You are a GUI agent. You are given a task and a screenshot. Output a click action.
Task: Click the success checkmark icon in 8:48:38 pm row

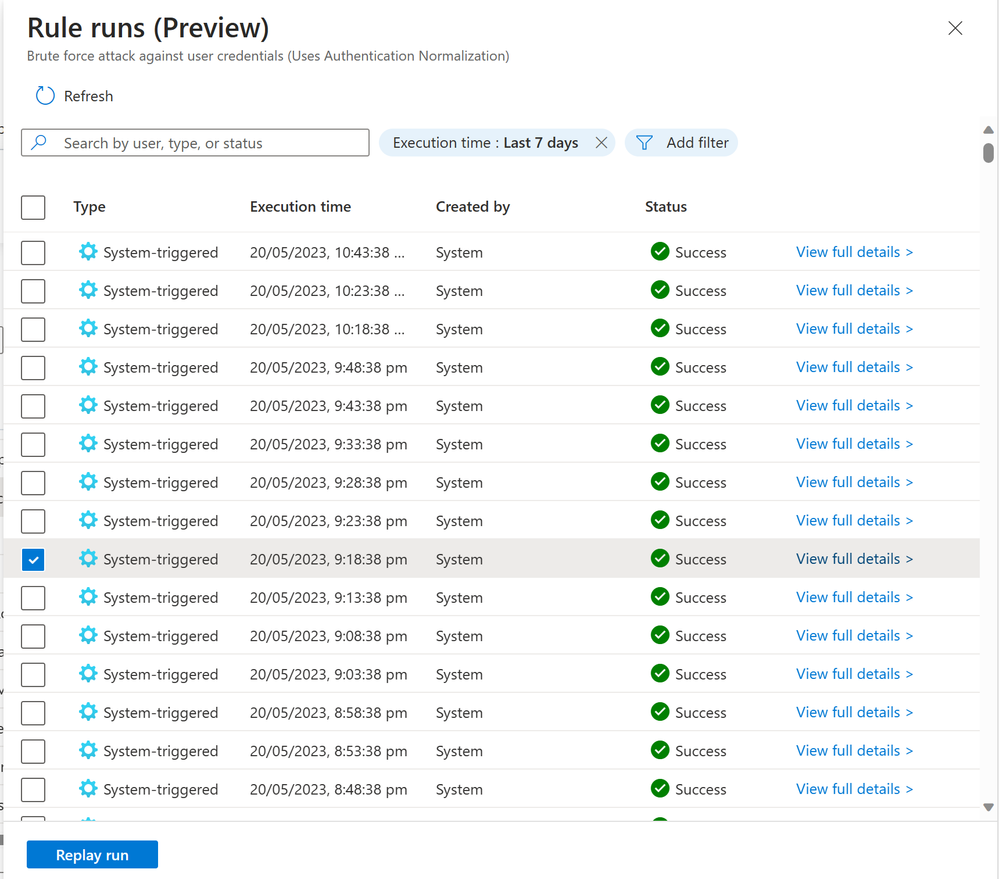tap(660, 789)
